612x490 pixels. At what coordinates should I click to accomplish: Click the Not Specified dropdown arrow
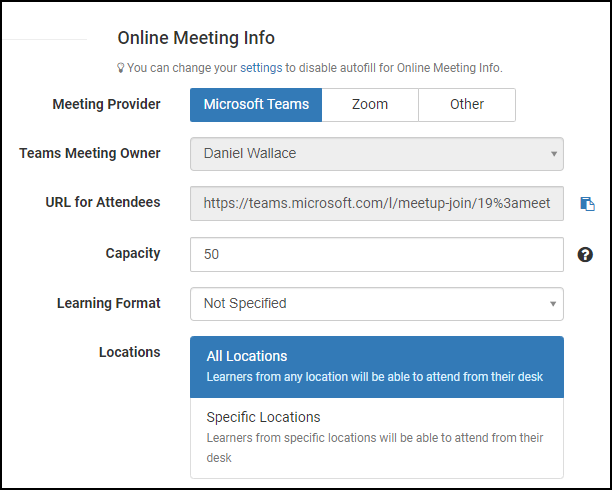(553, 304)
